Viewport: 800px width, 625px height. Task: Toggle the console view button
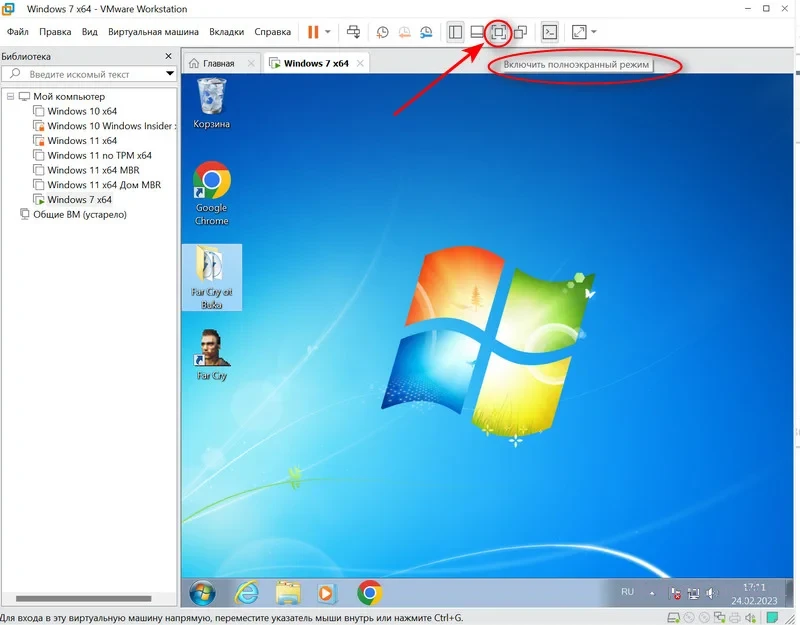(549, 32)
